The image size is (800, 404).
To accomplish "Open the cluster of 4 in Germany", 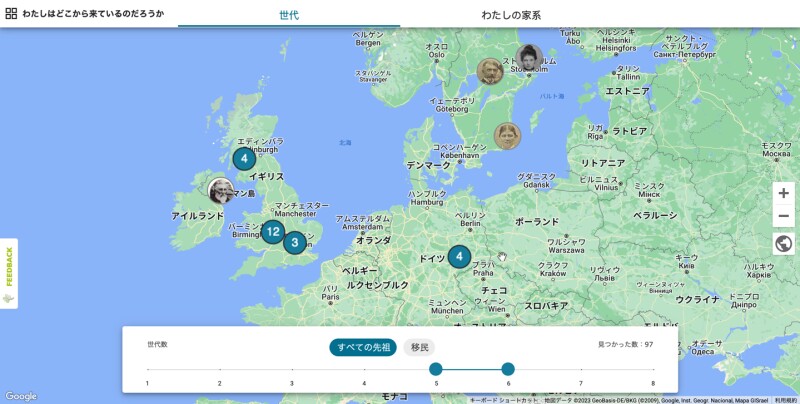I will pyautogui.click(x=459, y=257).
